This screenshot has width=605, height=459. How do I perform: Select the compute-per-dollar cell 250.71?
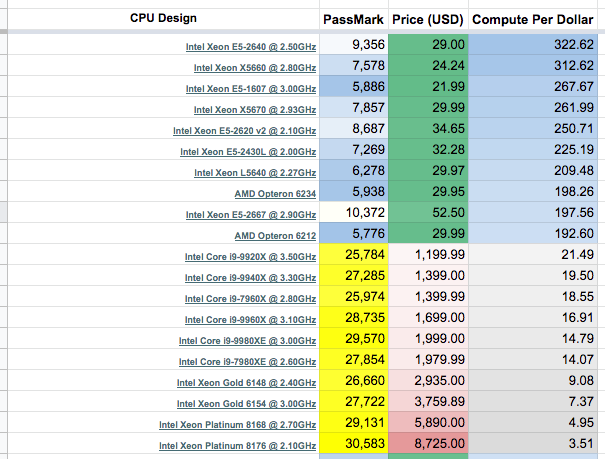[533, 128]
